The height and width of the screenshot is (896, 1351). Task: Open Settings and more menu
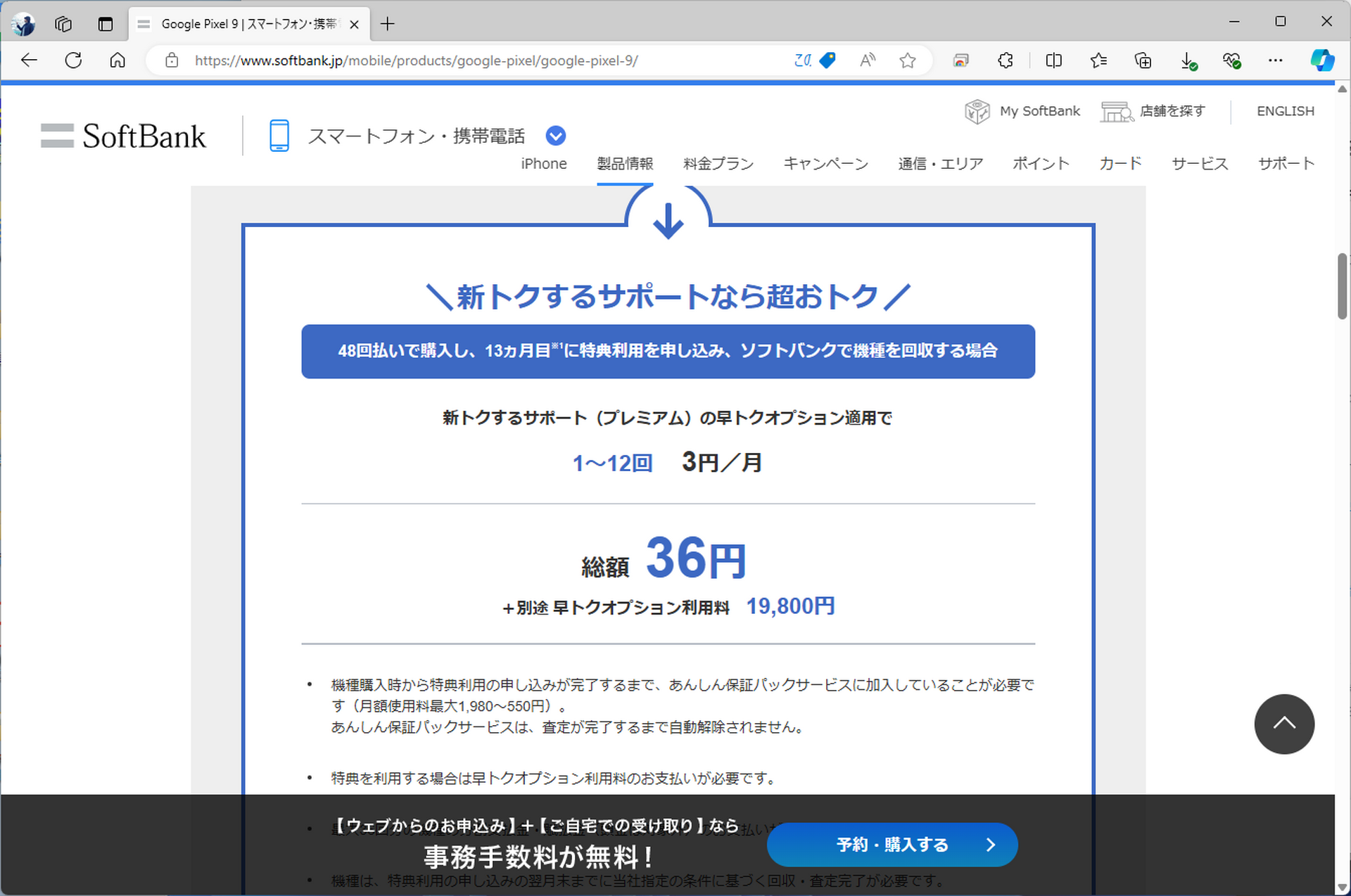tap(1276, 60)
